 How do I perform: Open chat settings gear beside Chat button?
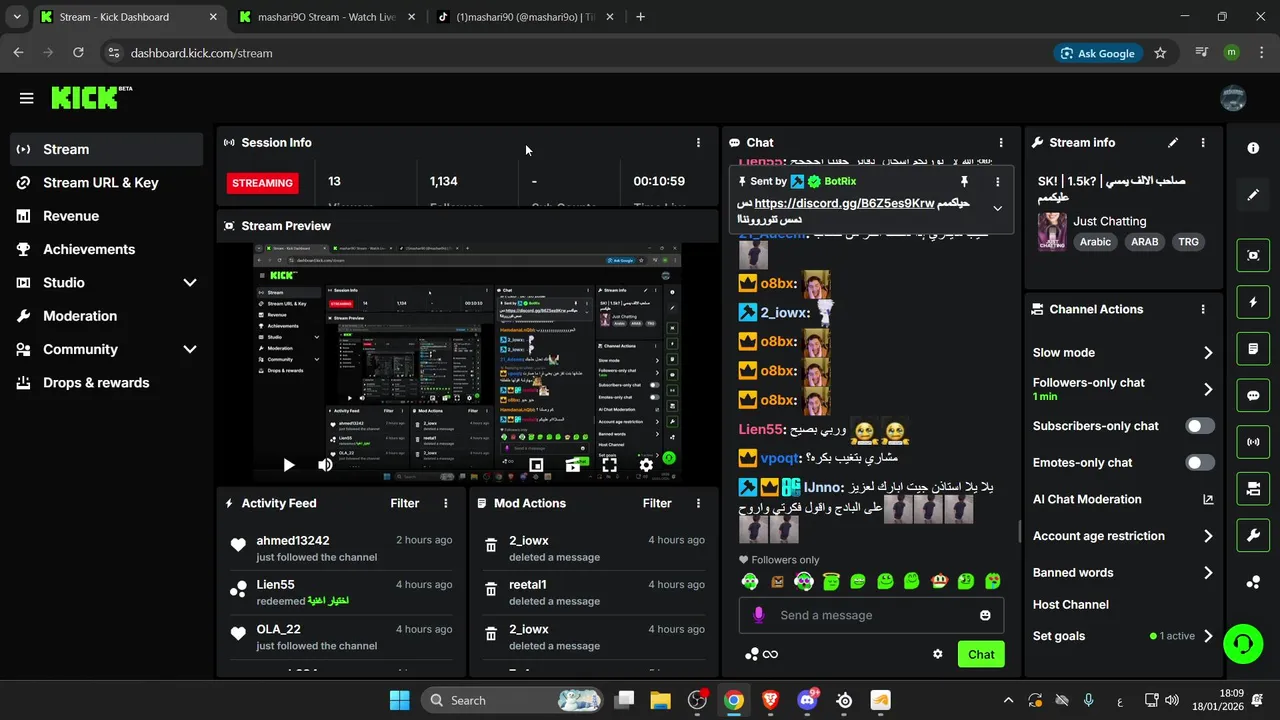(938, 654)
